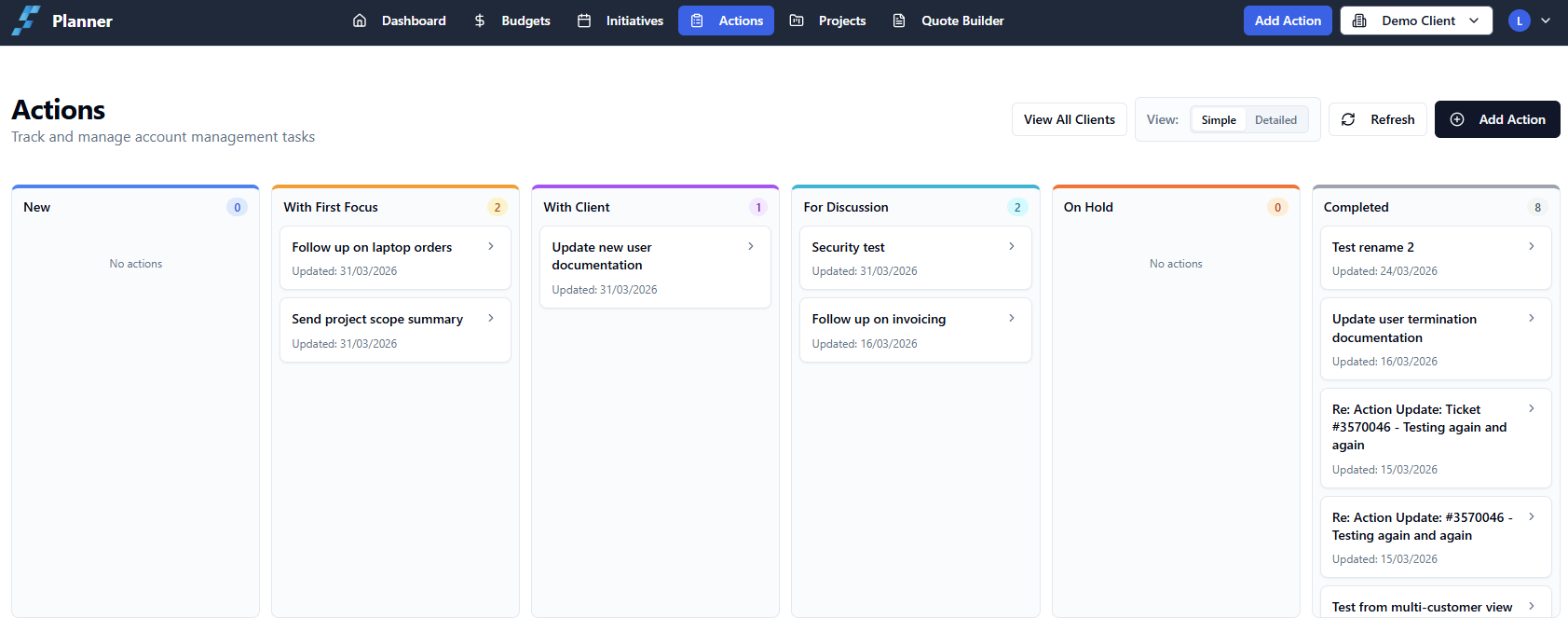Viewport: 1568px width, 632px height.
Task: Click the Budgets dollar sign icon
Action: 480,21
